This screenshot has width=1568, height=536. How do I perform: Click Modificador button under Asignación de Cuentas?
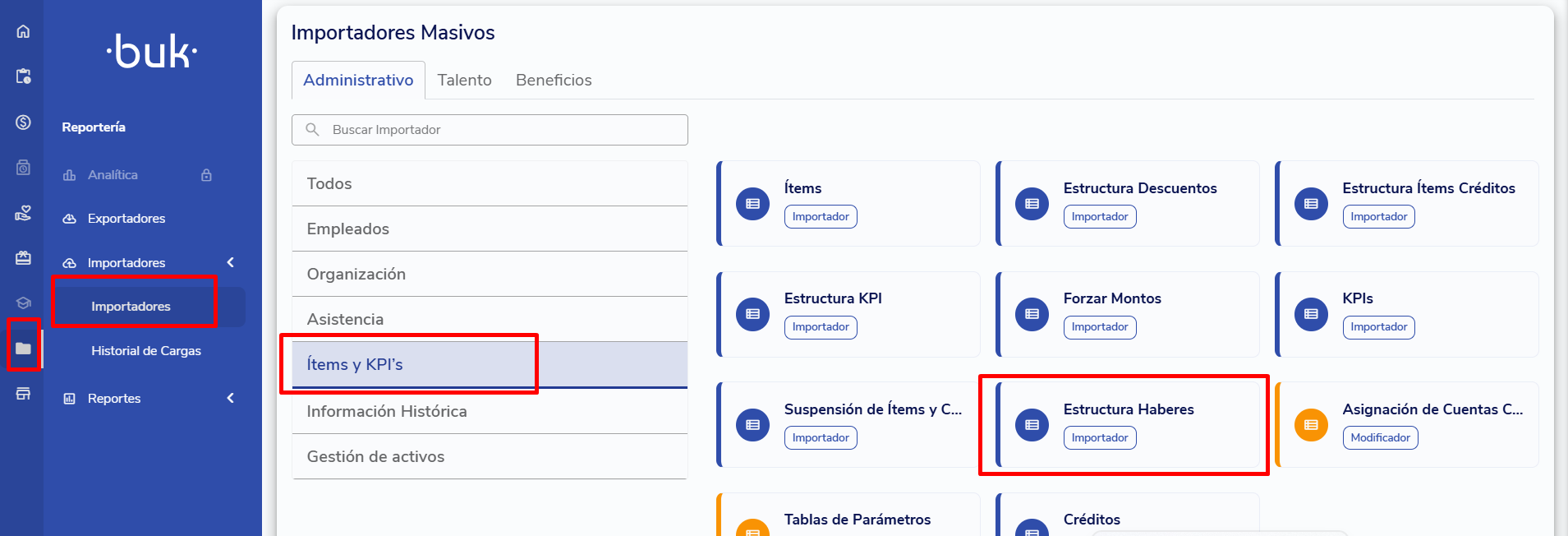click(x=1380, y=438)
